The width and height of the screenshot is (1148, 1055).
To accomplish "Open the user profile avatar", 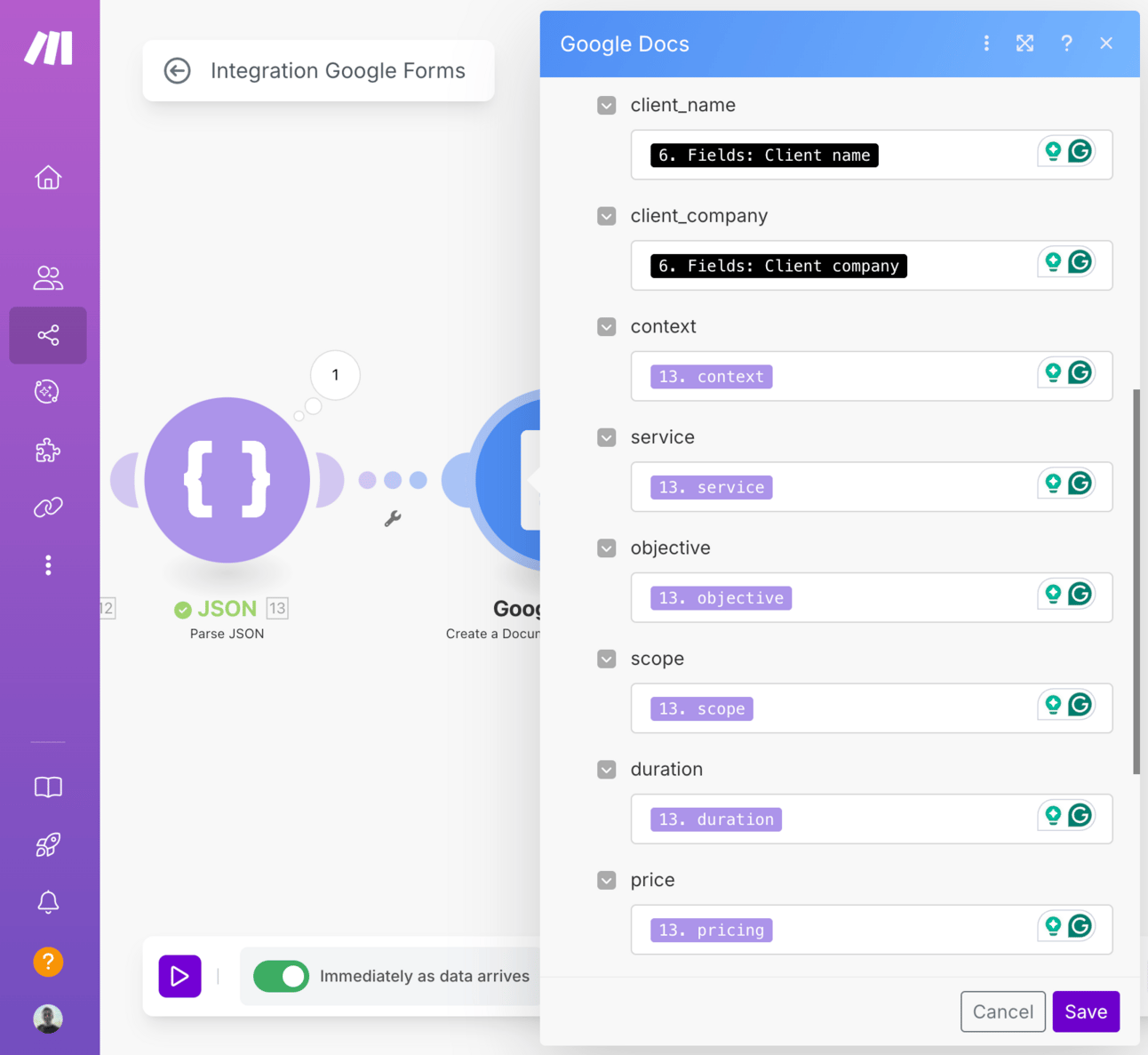I will [48, 1019].
